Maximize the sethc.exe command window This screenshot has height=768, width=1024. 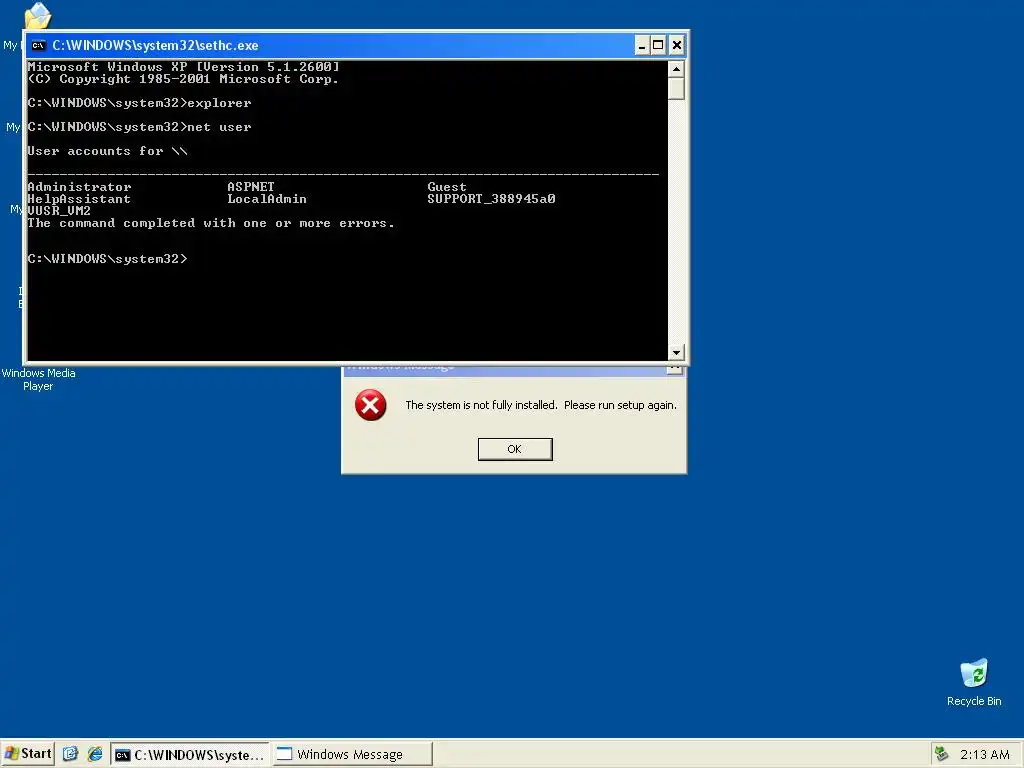coord(658,45)
